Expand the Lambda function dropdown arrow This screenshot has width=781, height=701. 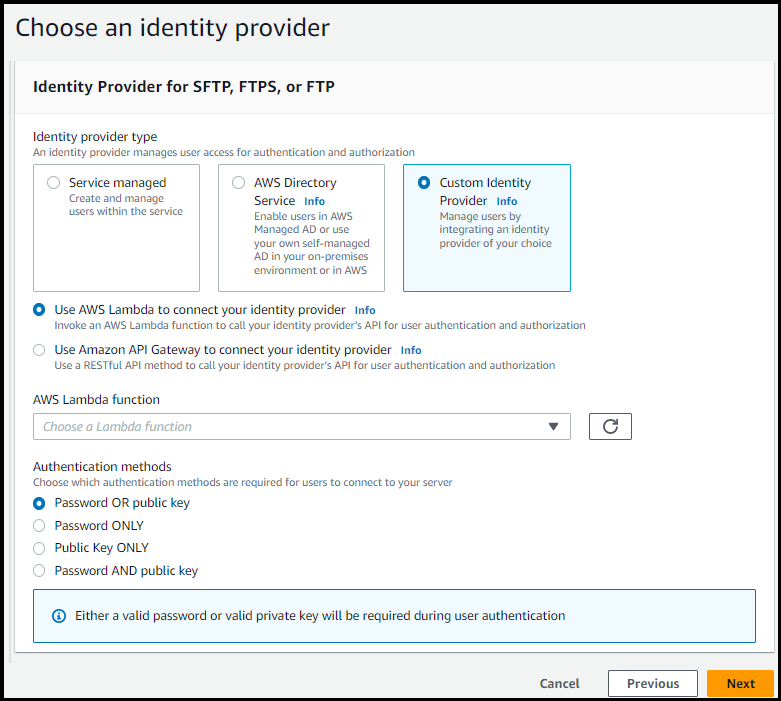[554, 426]
